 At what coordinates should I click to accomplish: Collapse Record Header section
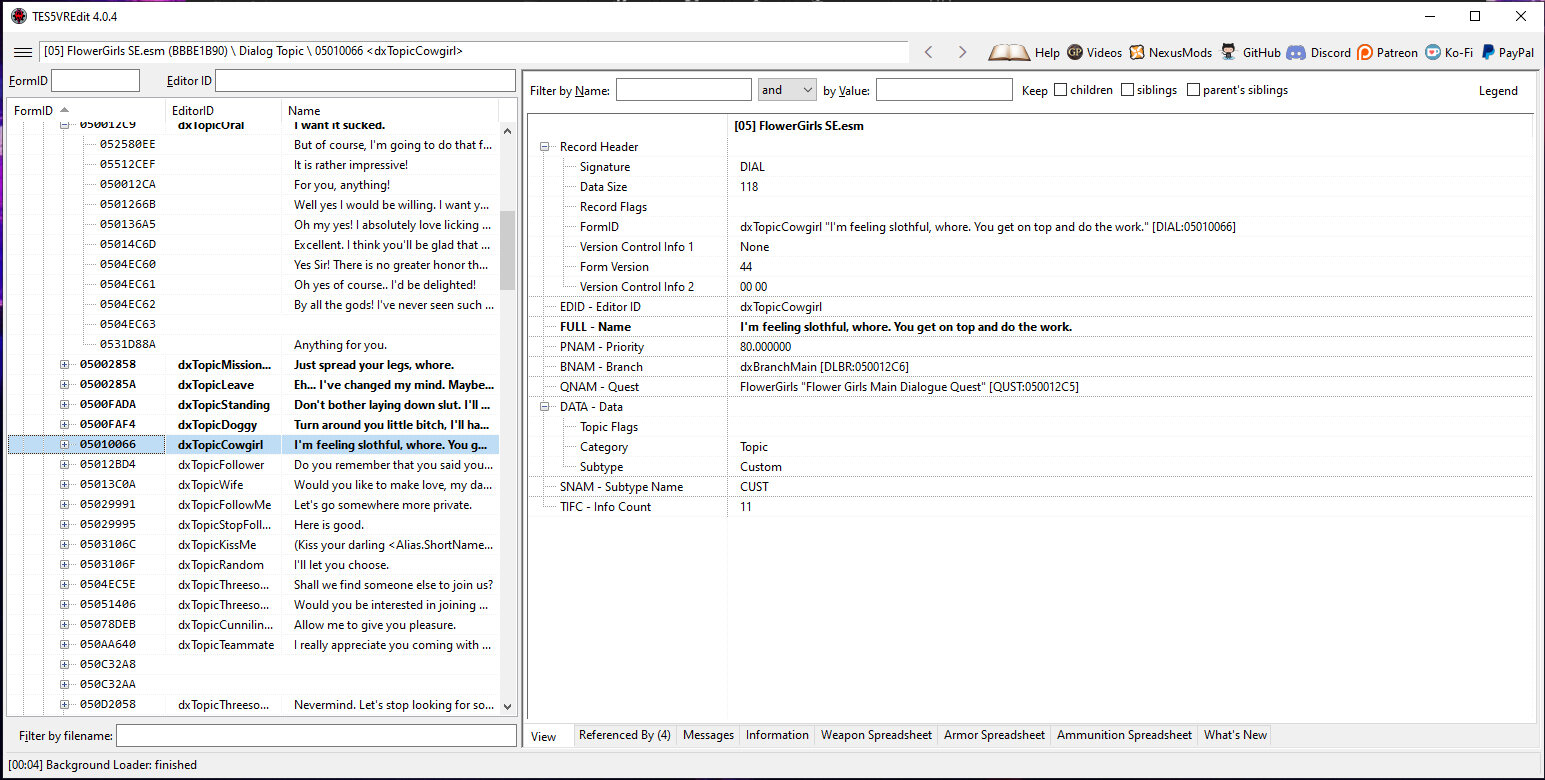tap(545, 147)
